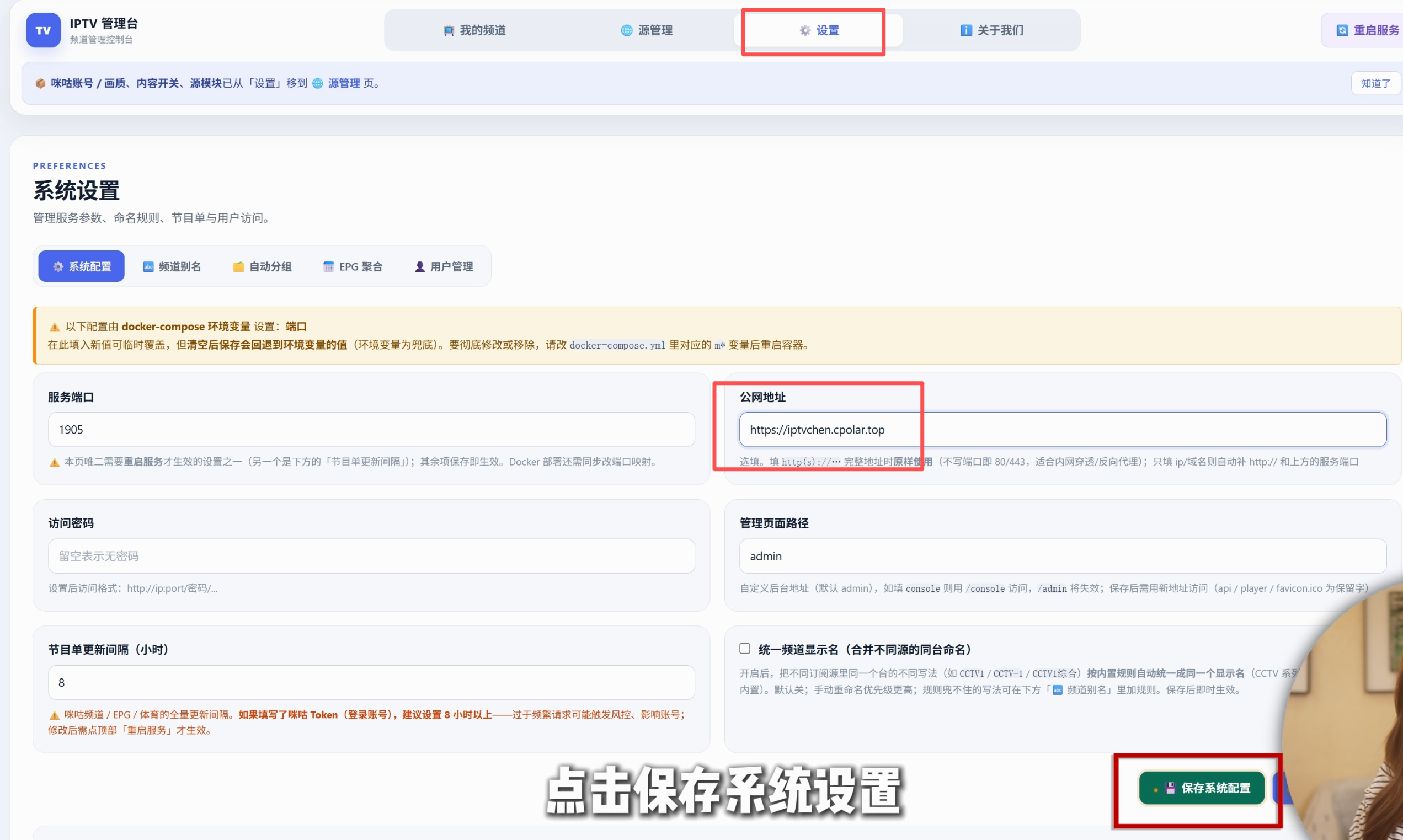Open the 我的频道 tab
This screenshot has height=840, width=1403.
474,30
